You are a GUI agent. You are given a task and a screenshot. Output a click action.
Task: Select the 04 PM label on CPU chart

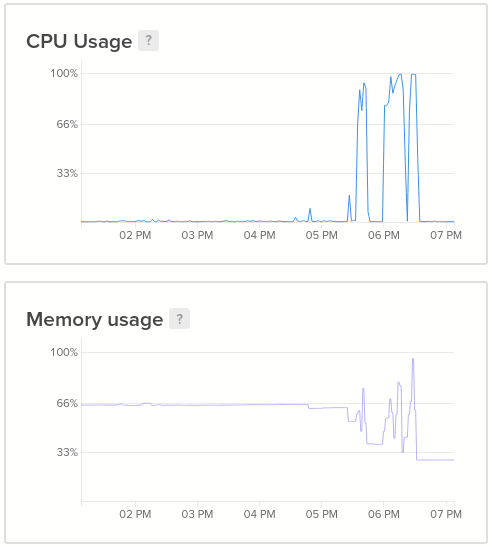259,235
